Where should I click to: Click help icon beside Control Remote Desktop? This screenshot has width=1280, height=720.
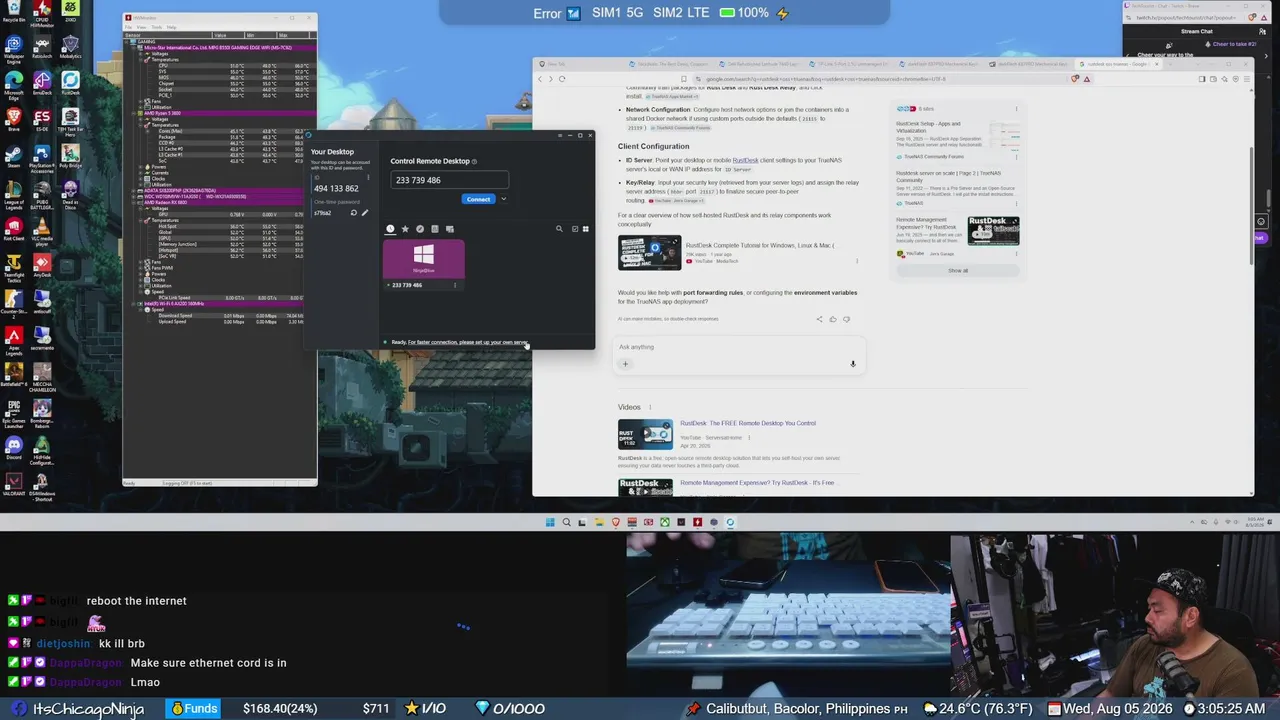click(474, 161)
